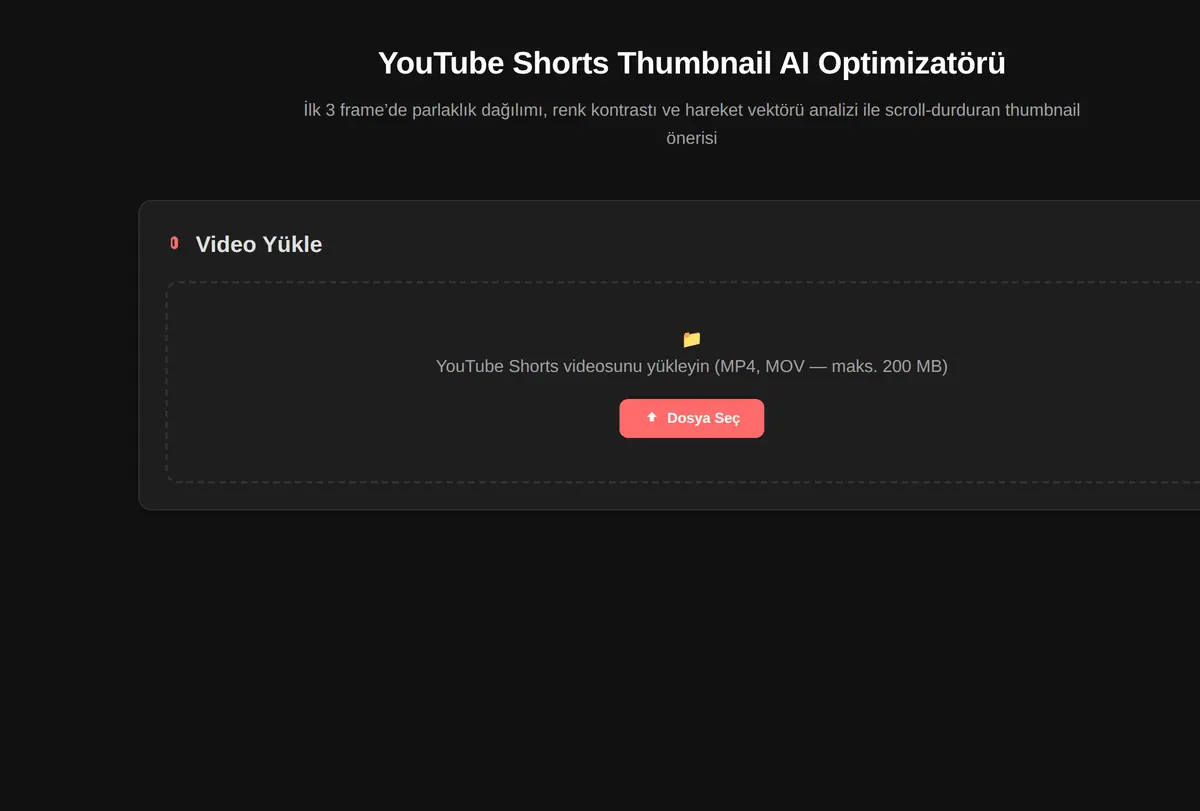This screenshot has height=811, width=1200.
Task: Click the folder icon in the drop zone
Action: (691, 339)
